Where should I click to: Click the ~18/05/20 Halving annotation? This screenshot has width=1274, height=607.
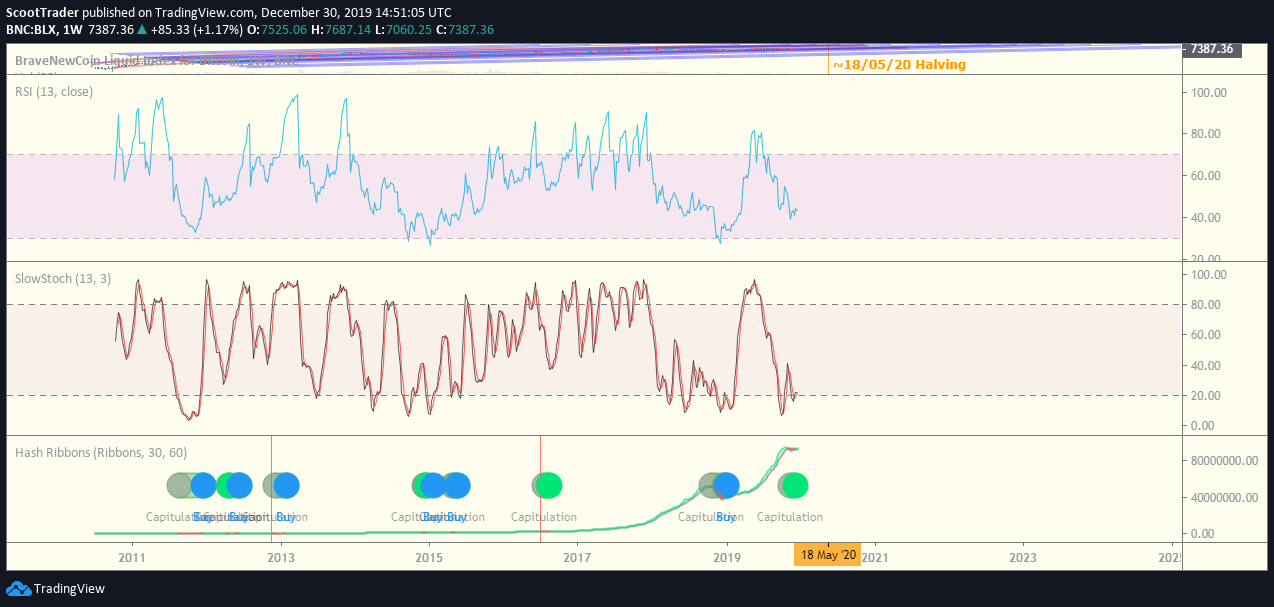click(x=899, y=65)
